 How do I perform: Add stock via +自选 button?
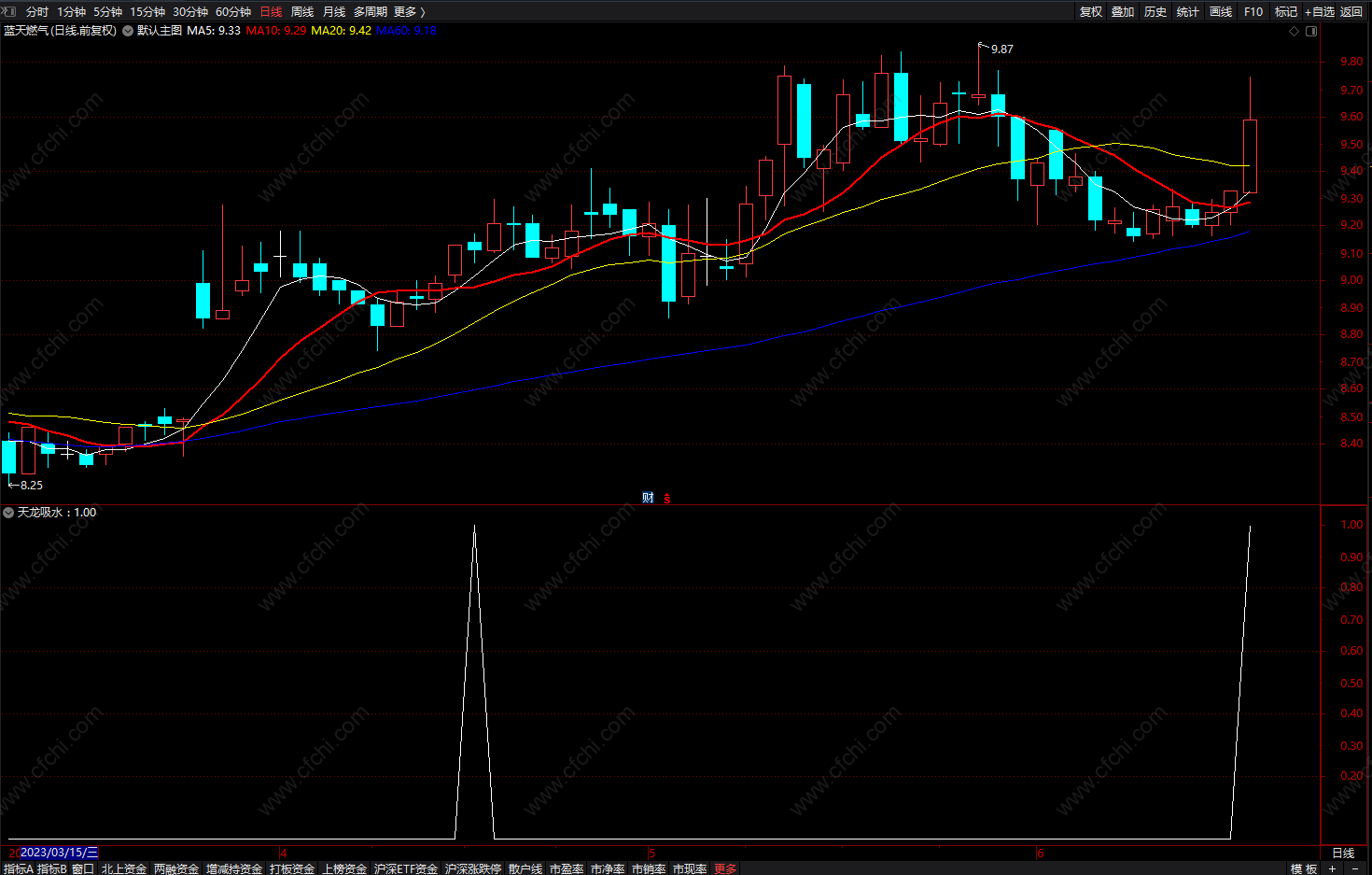1319,11
